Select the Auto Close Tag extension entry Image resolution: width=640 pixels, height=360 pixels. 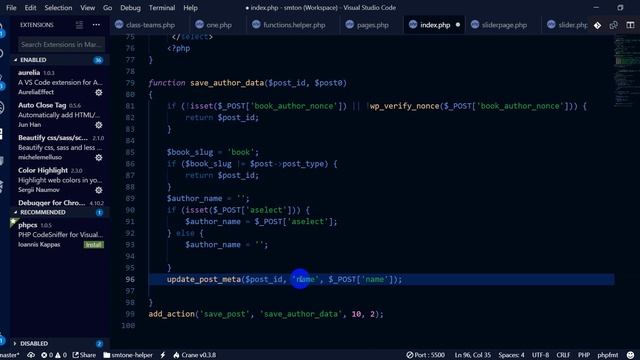pyautogui.click(x=59, y=115)
